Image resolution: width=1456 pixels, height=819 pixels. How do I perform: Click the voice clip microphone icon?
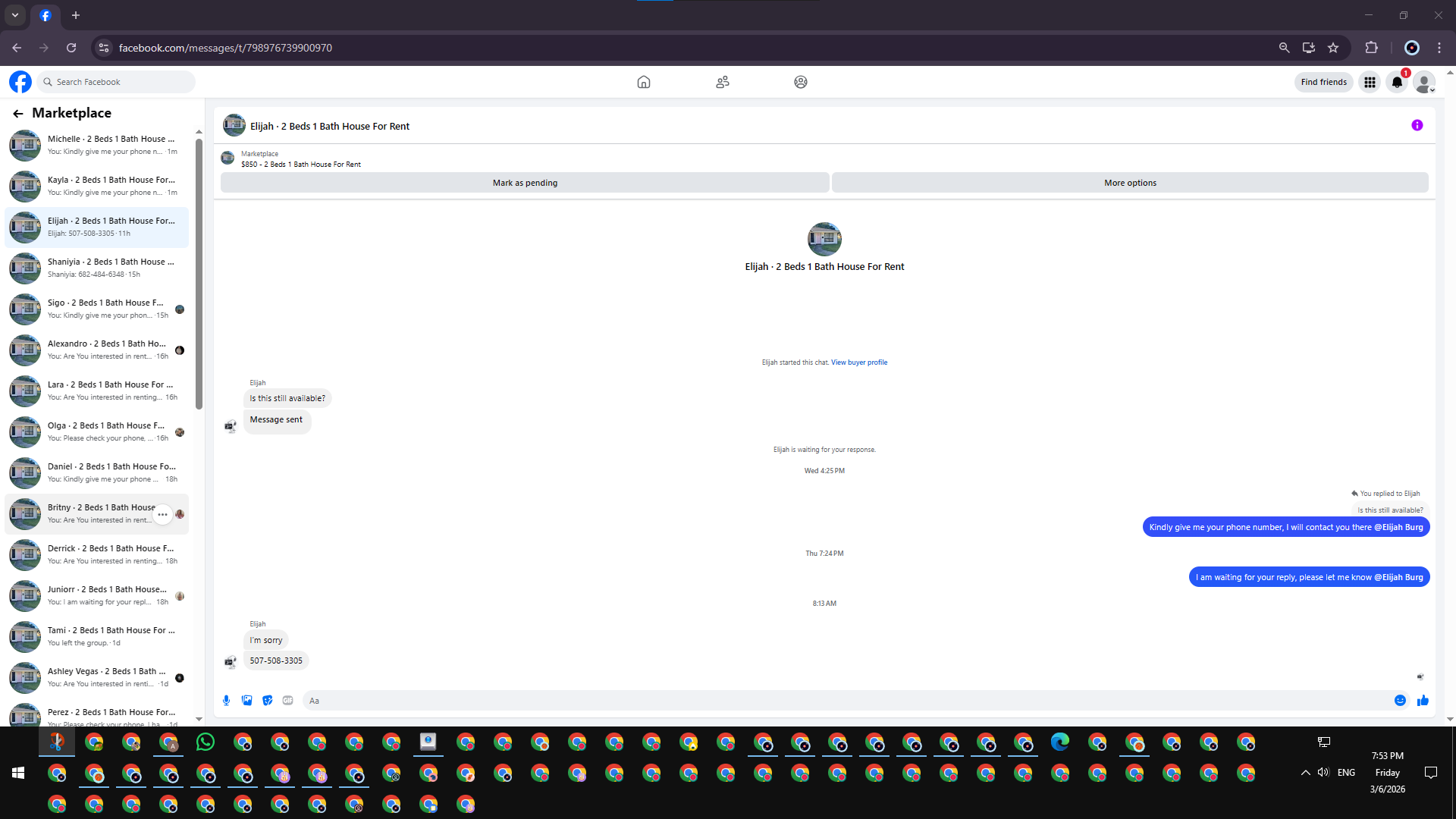coord(226,701)
